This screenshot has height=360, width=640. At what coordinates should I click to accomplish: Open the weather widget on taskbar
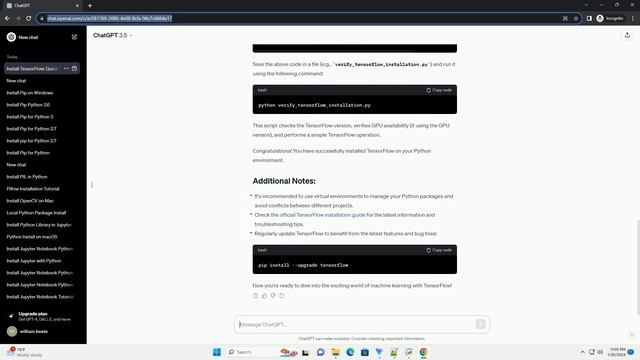tap(24, 352)
